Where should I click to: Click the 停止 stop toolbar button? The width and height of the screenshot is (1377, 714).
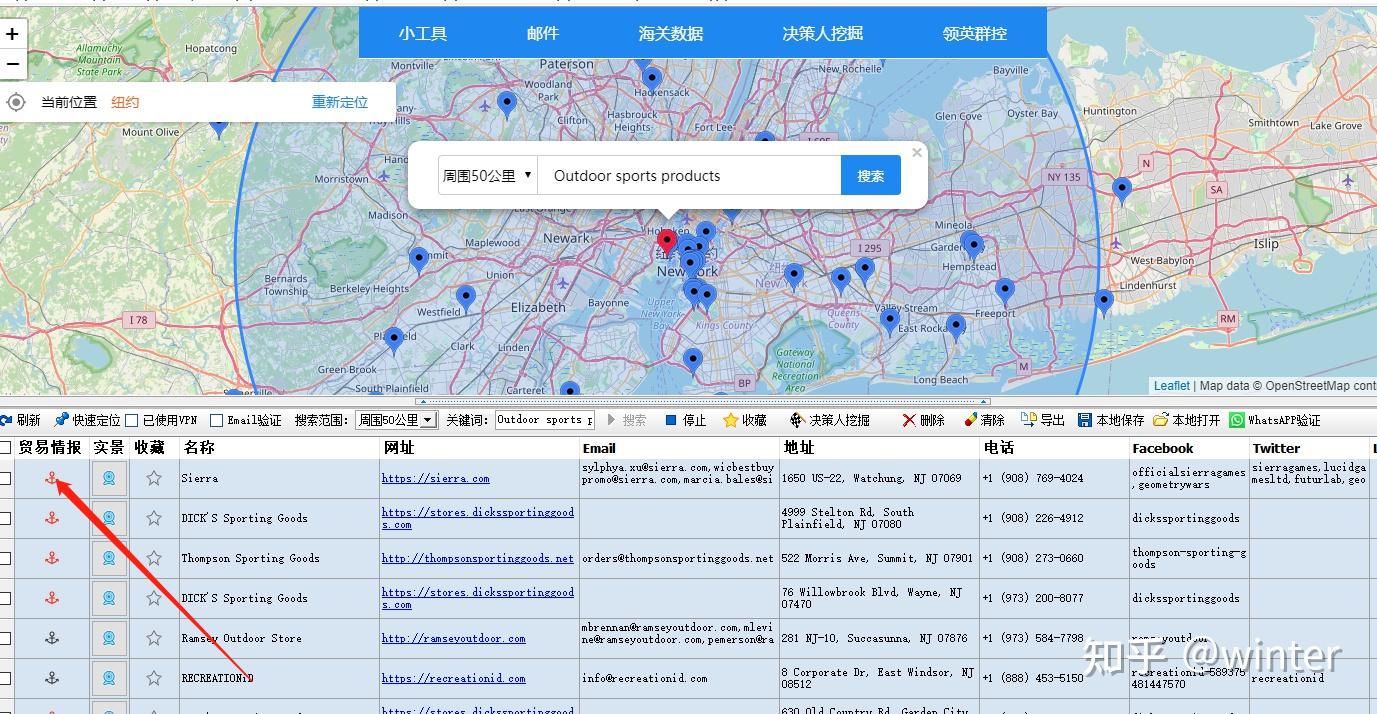tap(686, 420)
